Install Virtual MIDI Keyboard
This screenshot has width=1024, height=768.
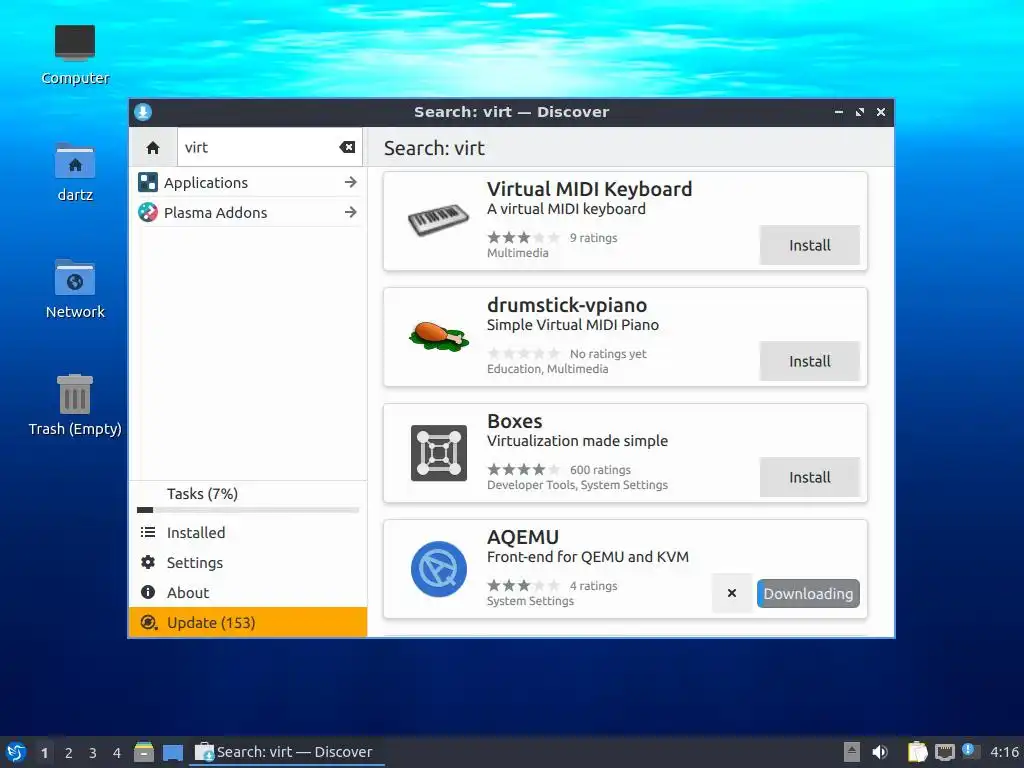click(x=809, y=246)
